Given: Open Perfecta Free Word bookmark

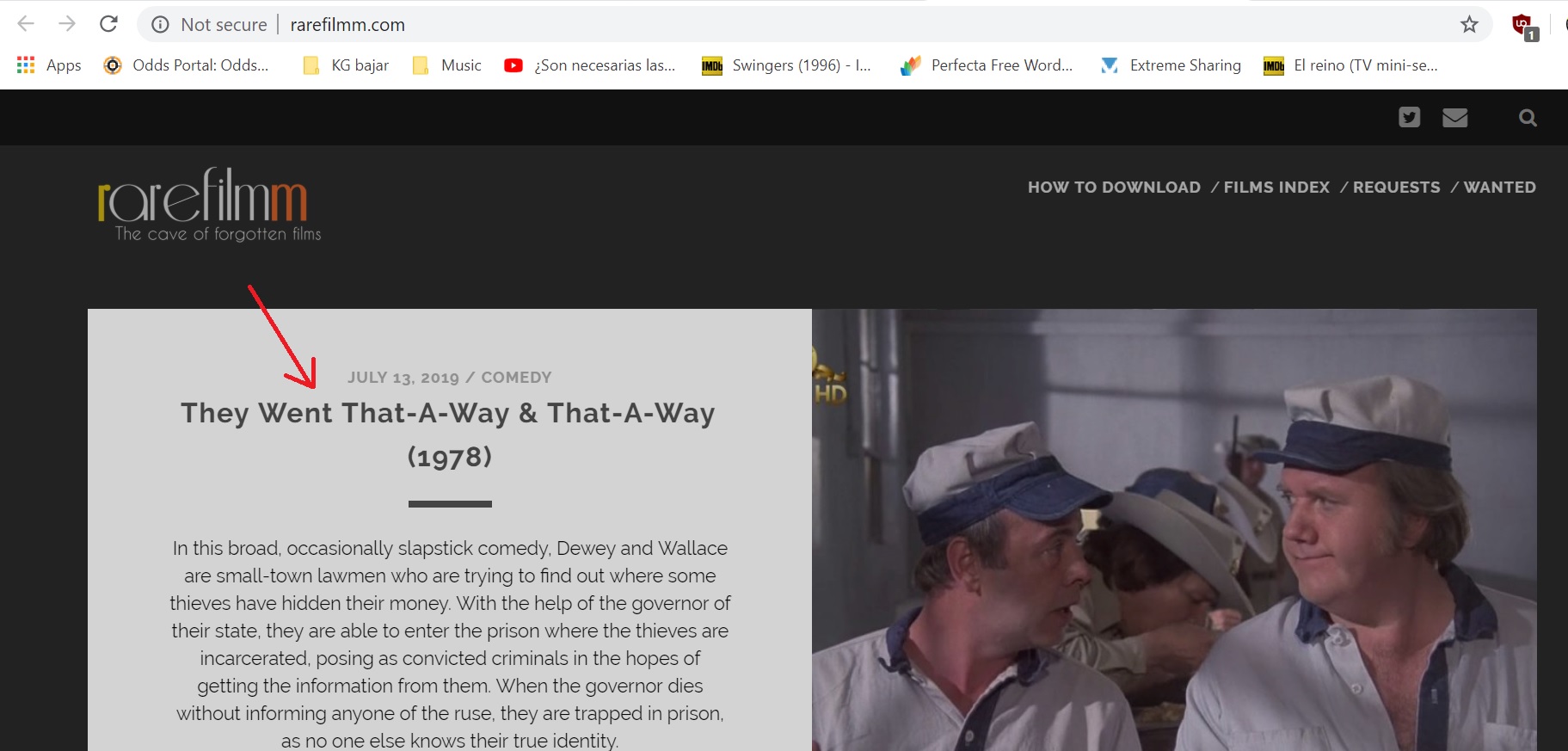Looking at the screenshot, I should [x=987, y=65].
